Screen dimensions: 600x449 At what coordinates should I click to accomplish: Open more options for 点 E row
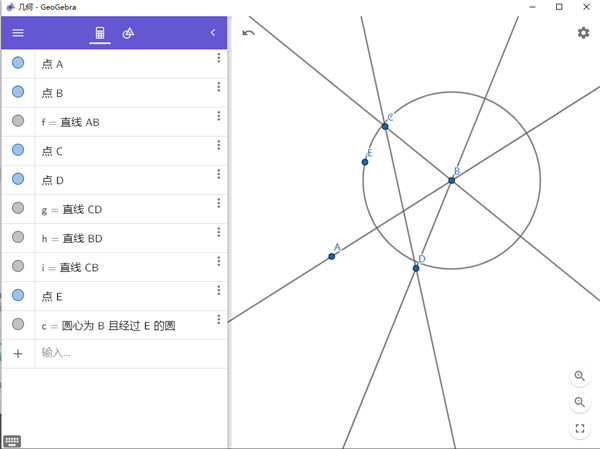(218, 290)
